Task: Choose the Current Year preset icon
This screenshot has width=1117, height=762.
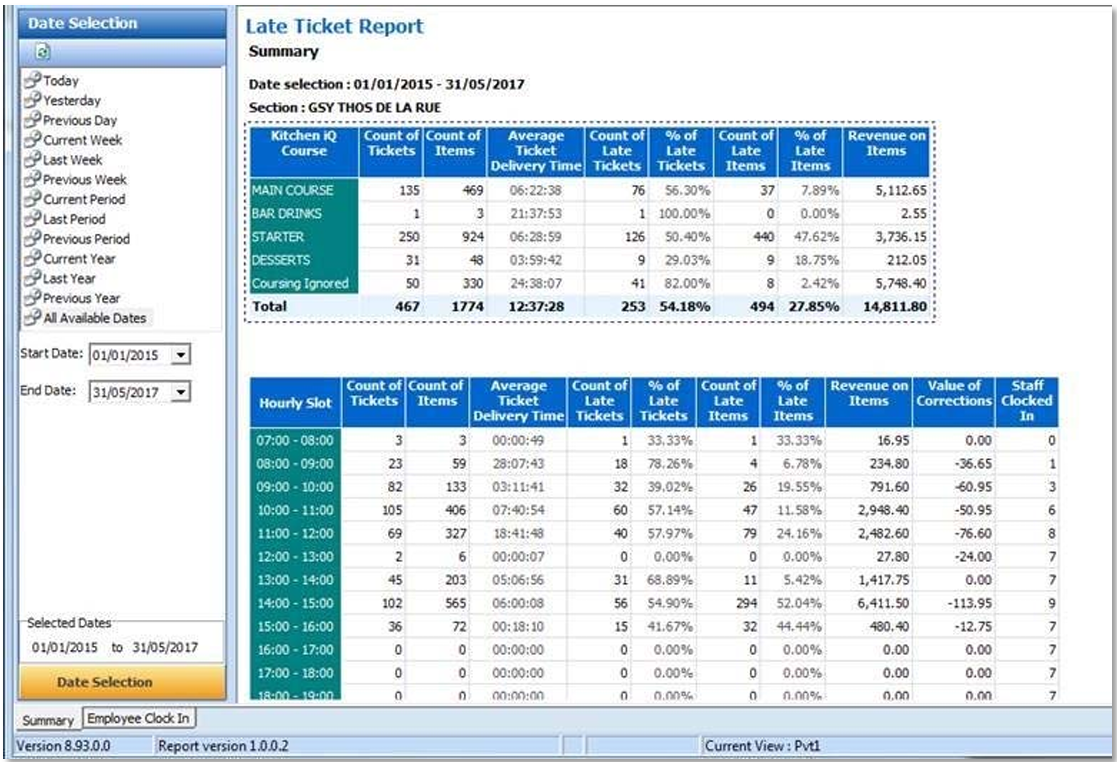Action: pos(32,259)
